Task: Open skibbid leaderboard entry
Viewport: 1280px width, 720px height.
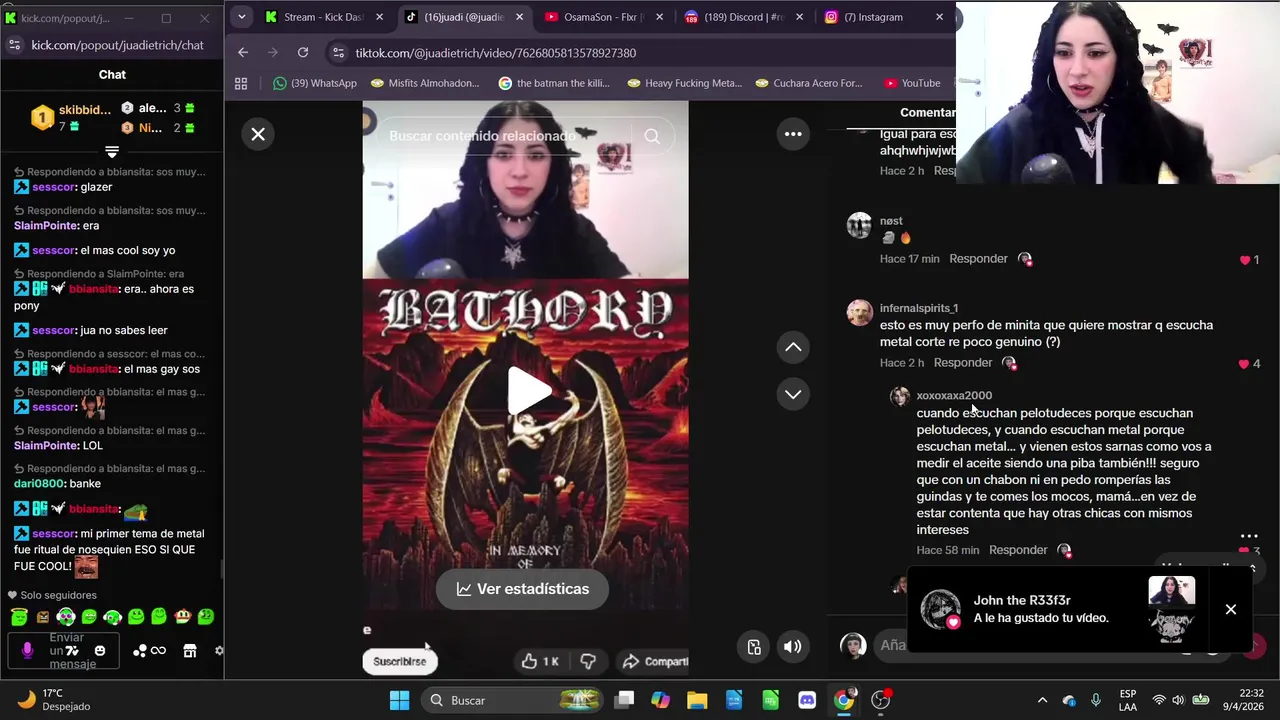Action: point(69,117)
